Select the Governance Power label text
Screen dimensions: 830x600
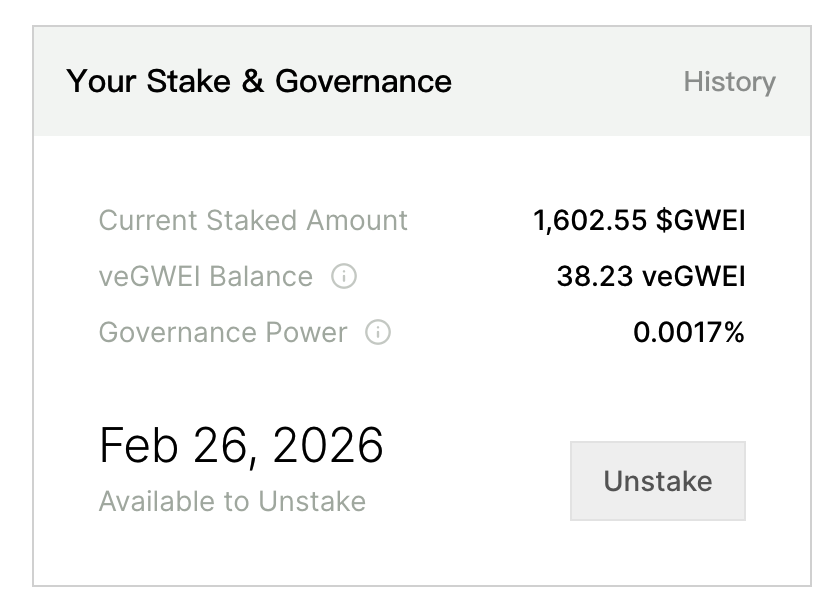coord(223,333)
